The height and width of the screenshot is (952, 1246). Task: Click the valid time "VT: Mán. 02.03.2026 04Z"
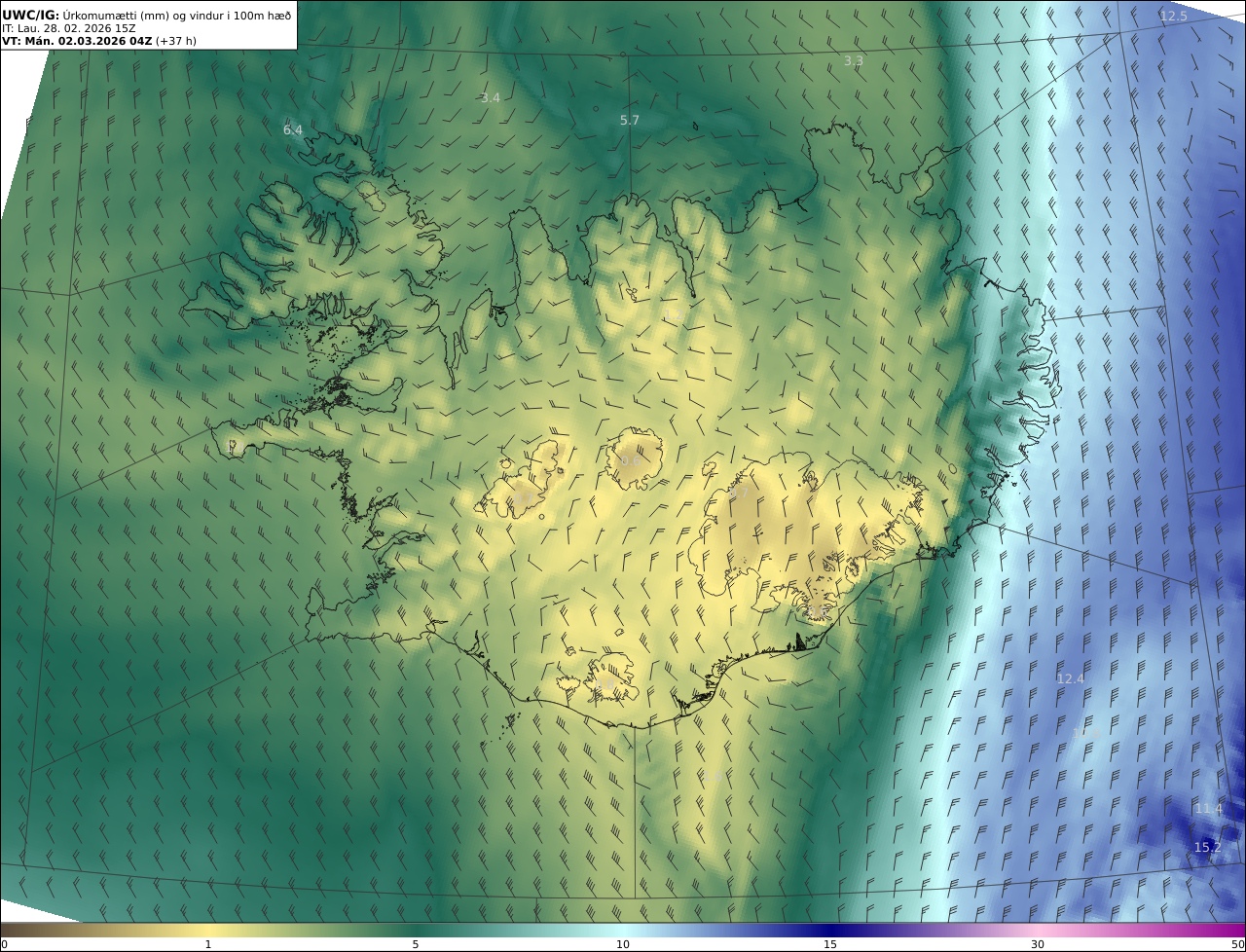pyautogui.click(x=77, y=42)
